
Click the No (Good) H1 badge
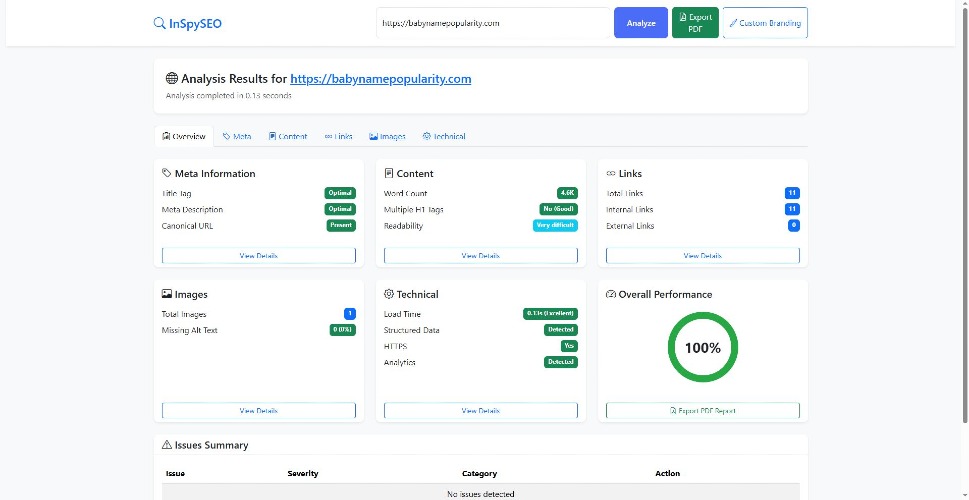pos(559,210)
